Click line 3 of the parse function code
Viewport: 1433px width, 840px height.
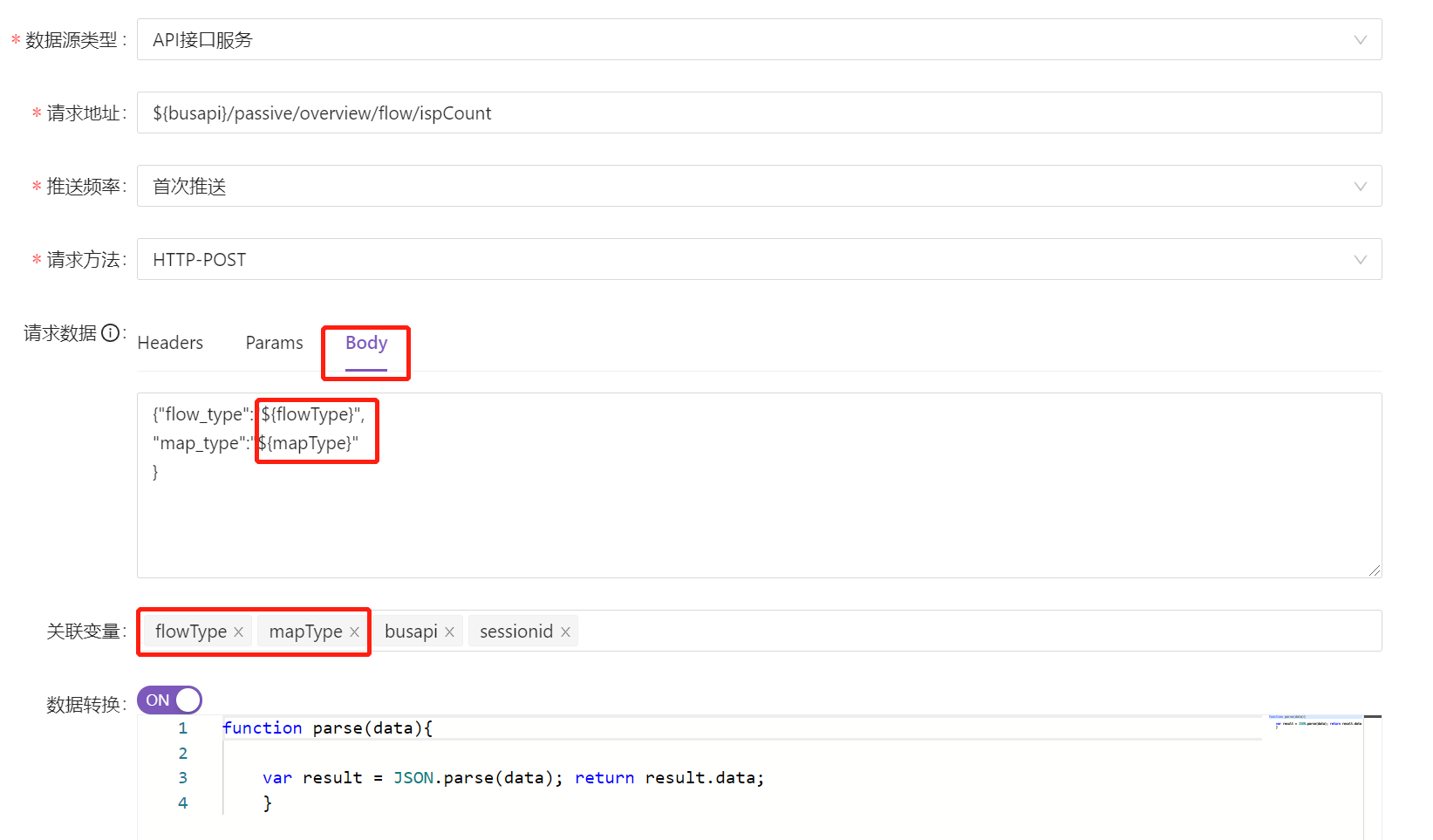click(x=513, y=778)
